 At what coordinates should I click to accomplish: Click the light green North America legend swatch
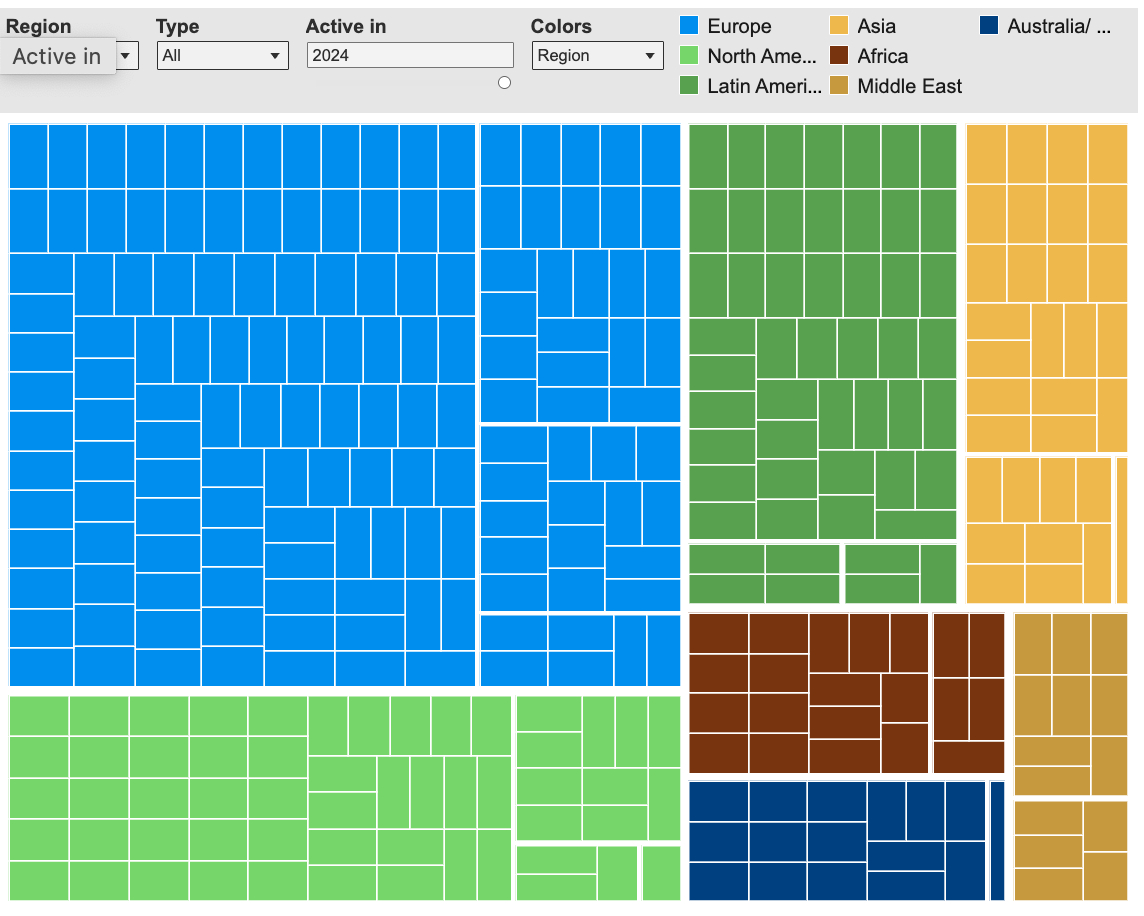coord(689,56)
